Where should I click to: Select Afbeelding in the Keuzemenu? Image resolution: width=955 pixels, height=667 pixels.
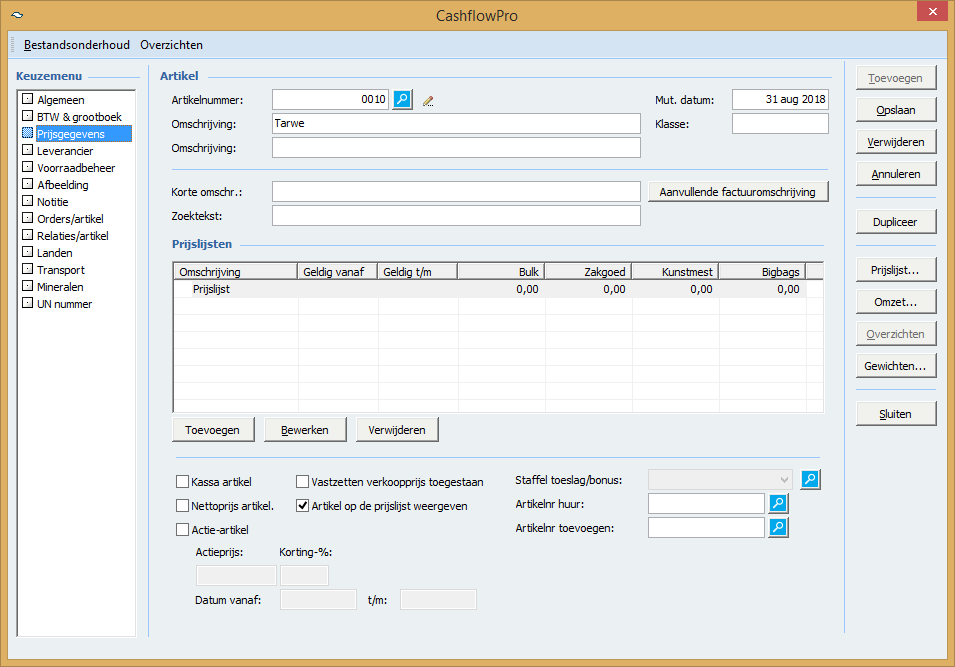coord(62,185)
